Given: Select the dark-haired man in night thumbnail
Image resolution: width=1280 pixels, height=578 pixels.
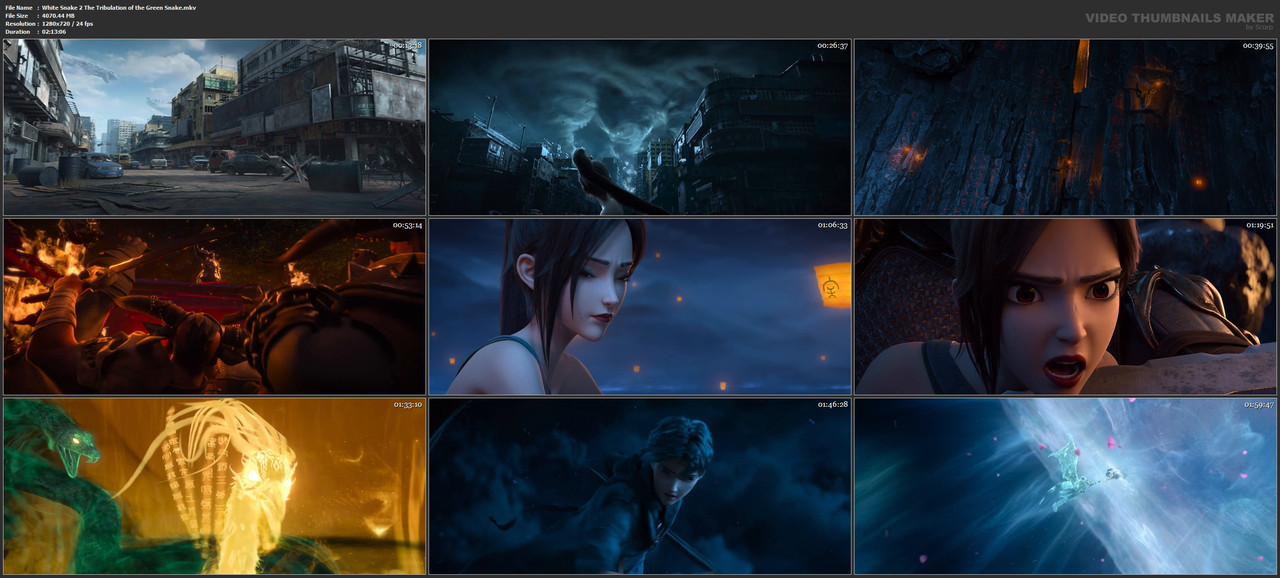Looking at the screenshot, I should click(x=640, y=486).
